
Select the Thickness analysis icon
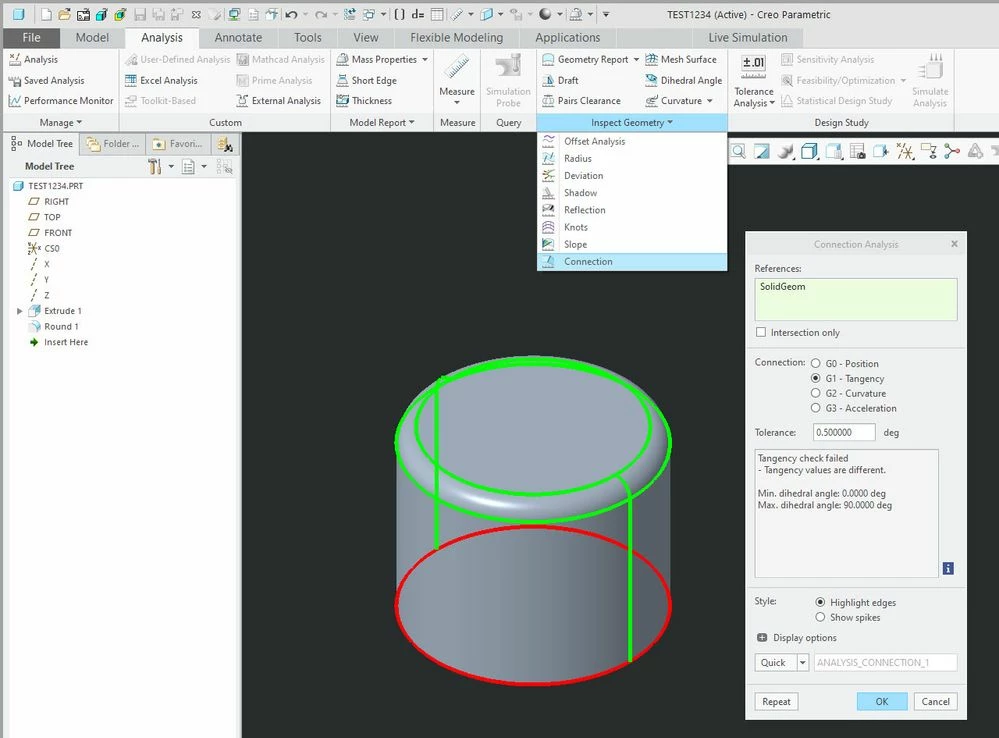(343, 101)
